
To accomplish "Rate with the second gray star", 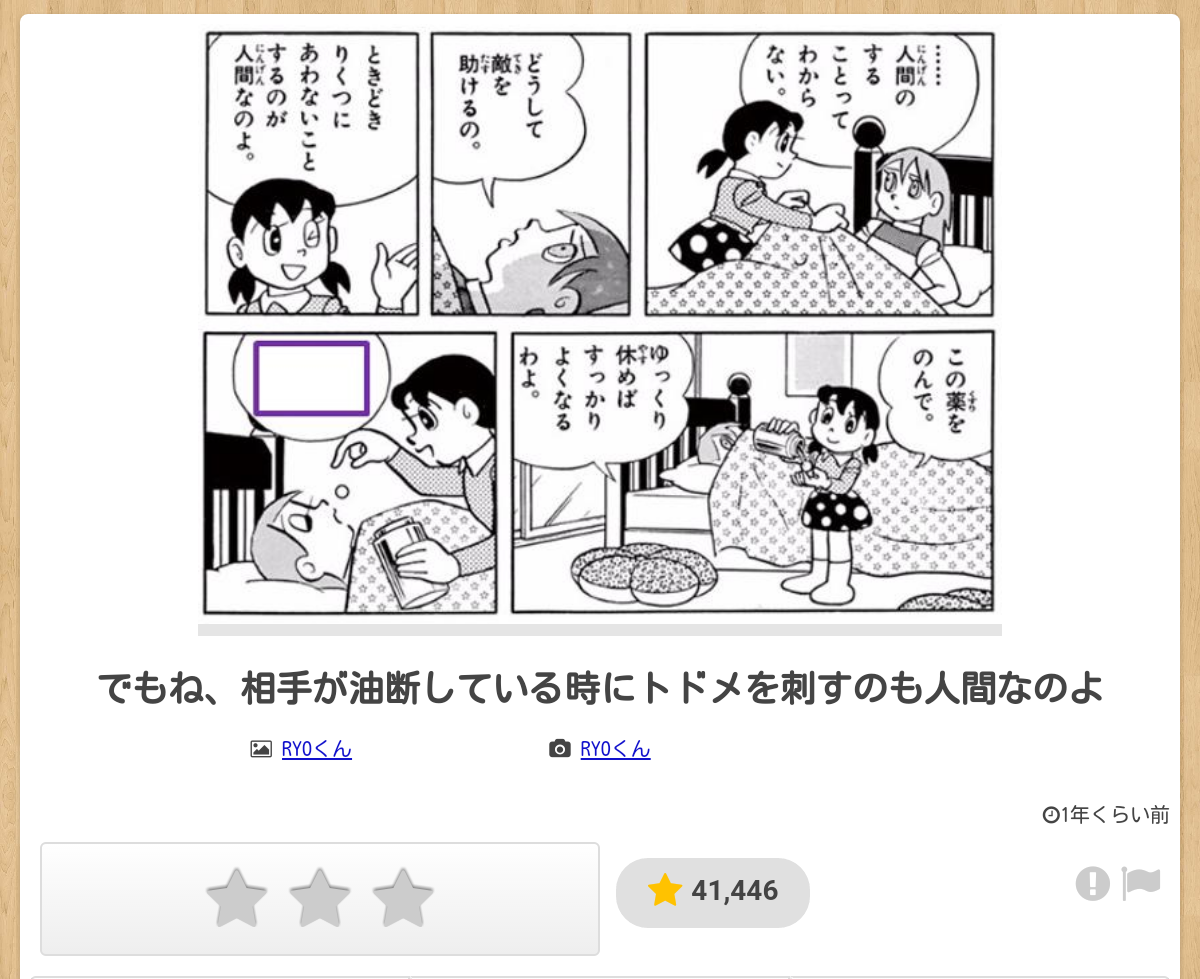I will [320, 897].
